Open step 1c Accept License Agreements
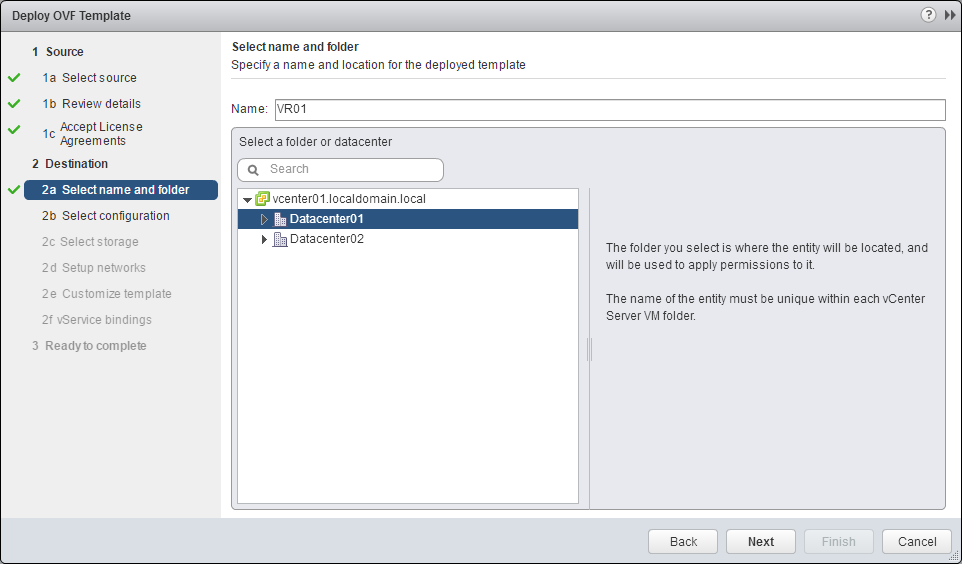This screenshot has height=564, width=962. point(100,134)
